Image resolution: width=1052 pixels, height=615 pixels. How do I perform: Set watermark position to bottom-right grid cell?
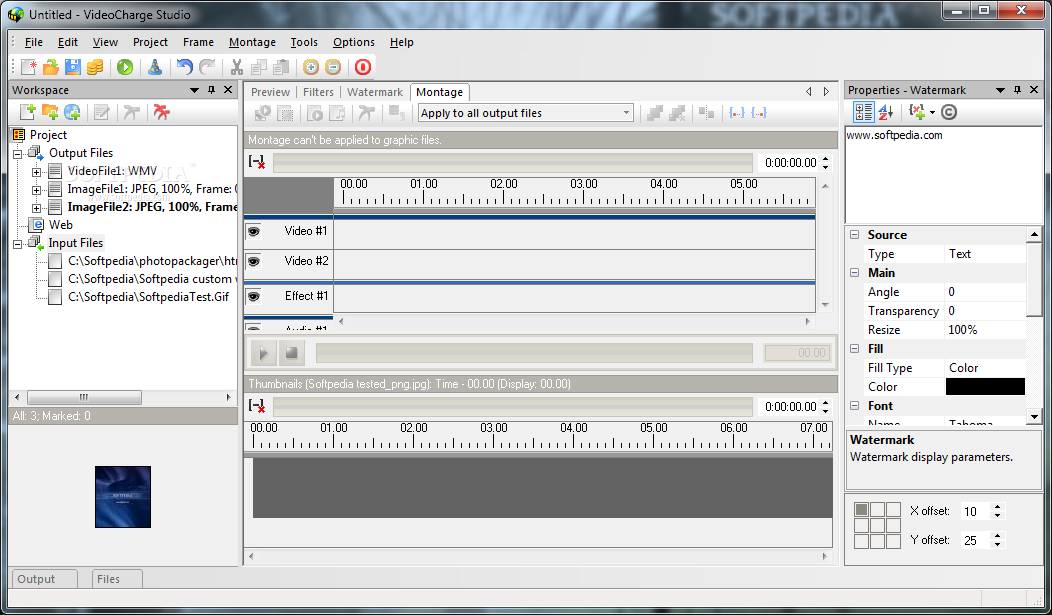pos(894,541)
